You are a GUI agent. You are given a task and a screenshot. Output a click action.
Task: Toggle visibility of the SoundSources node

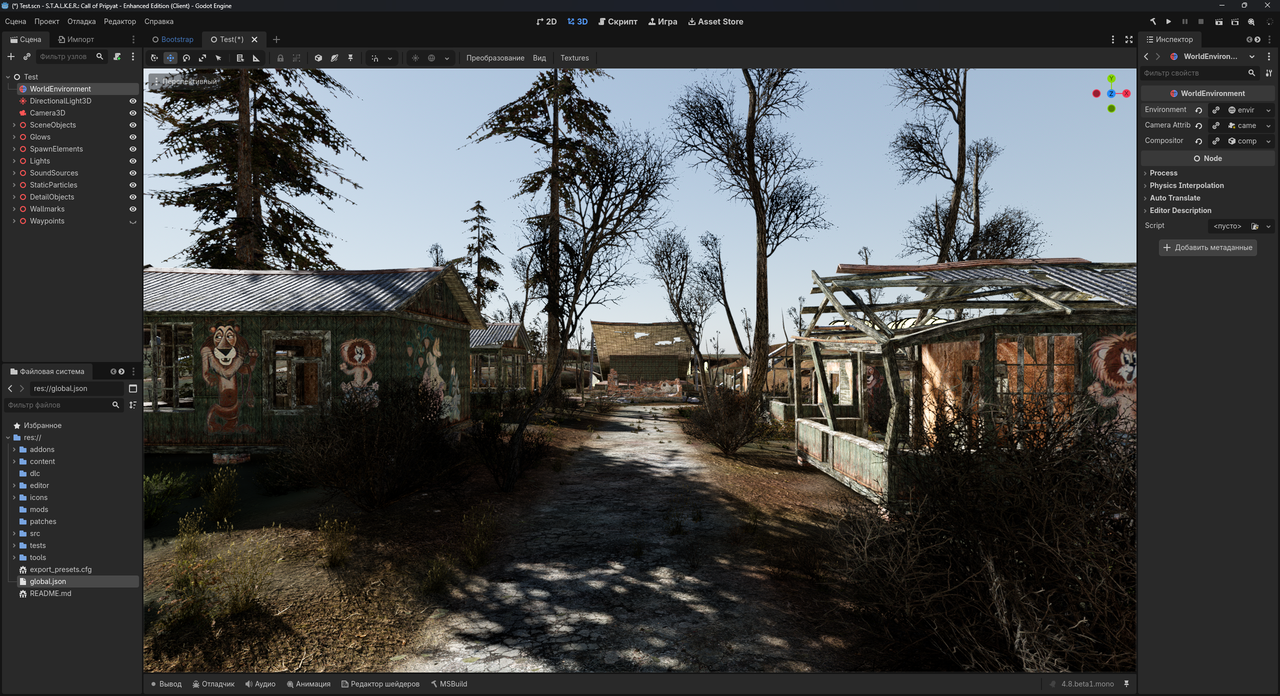click(x=133, y=173)
